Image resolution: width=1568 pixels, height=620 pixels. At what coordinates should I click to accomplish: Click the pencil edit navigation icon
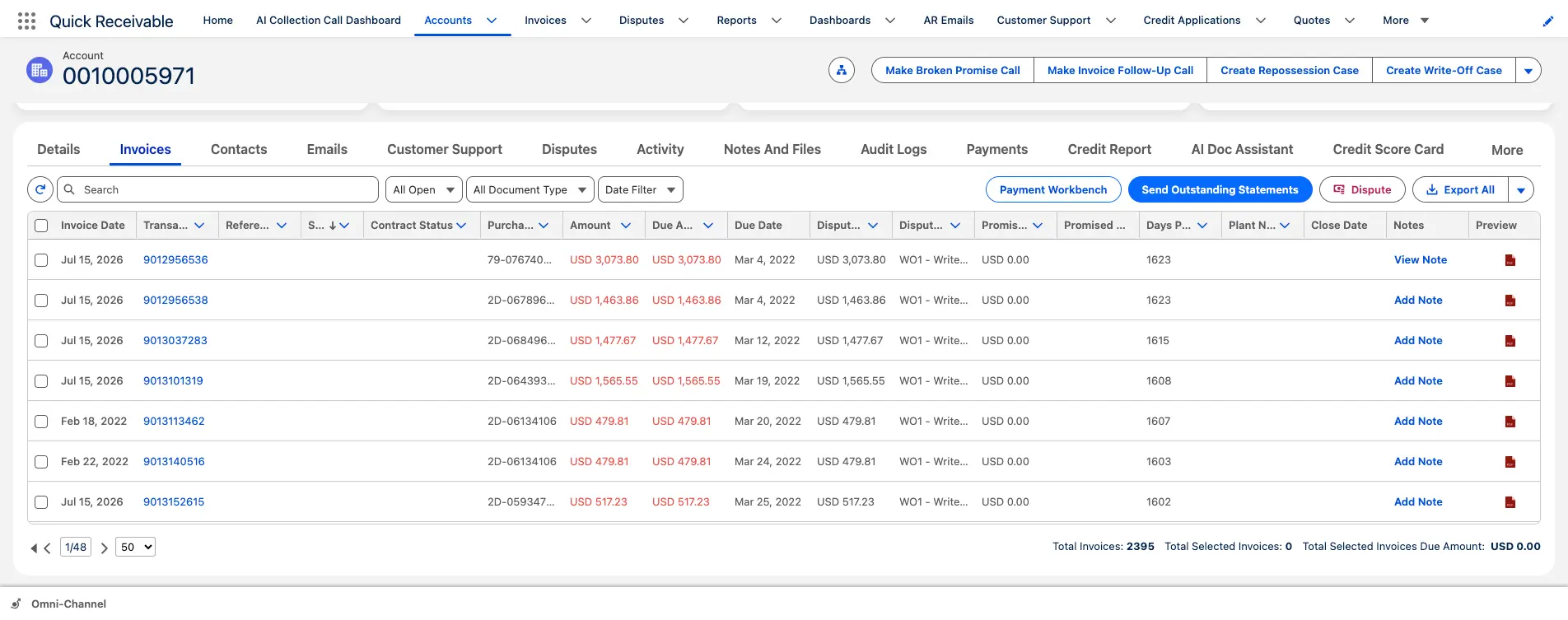1547,21
